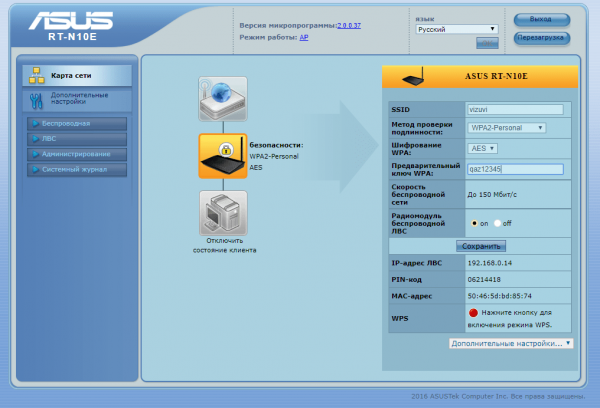Click the MAC address 50:46:5d:bd:85:74

[x=499, y=296]
